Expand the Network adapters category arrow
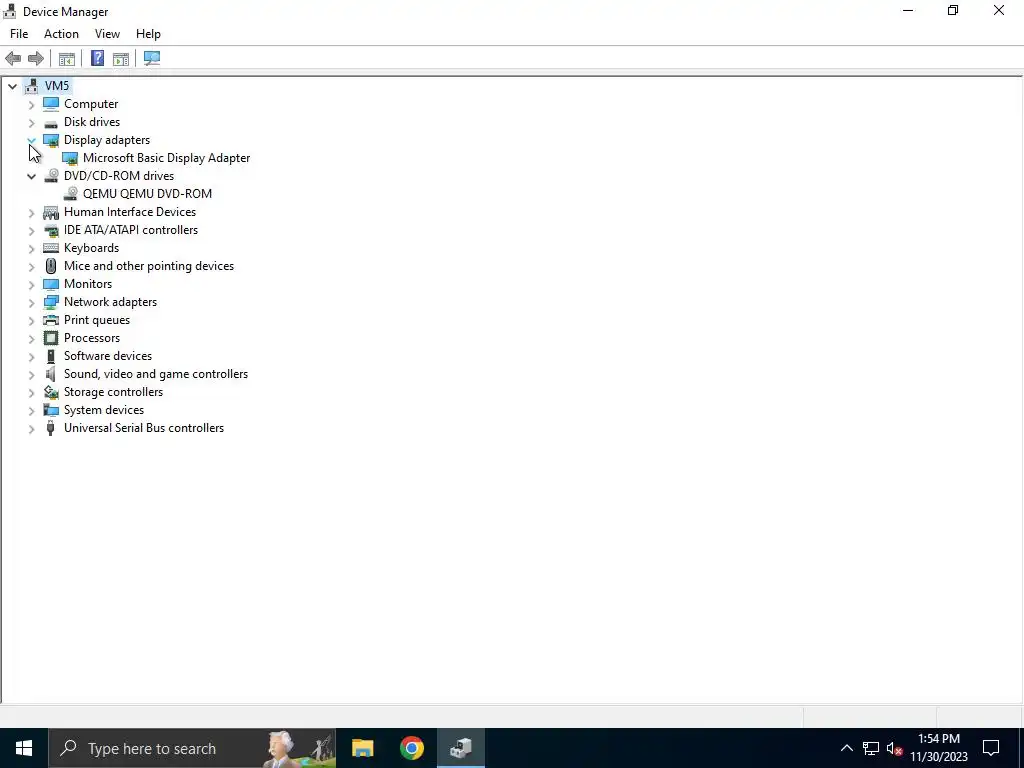This screenshot has width=1024, height=768. tap(31, 302)
